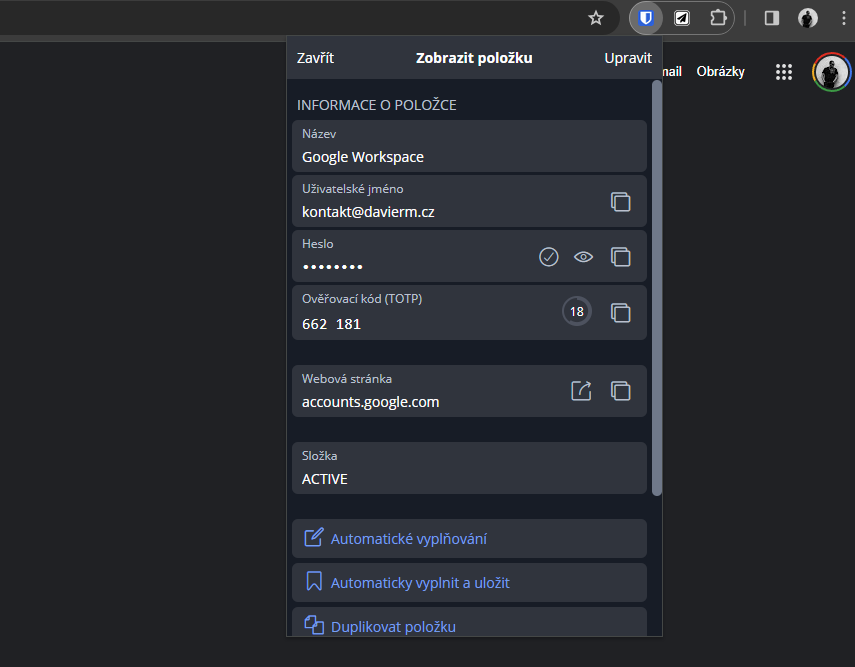Check if the password has been exposed
The width and height of the screenshot is (855, 667).
point(549,257)
